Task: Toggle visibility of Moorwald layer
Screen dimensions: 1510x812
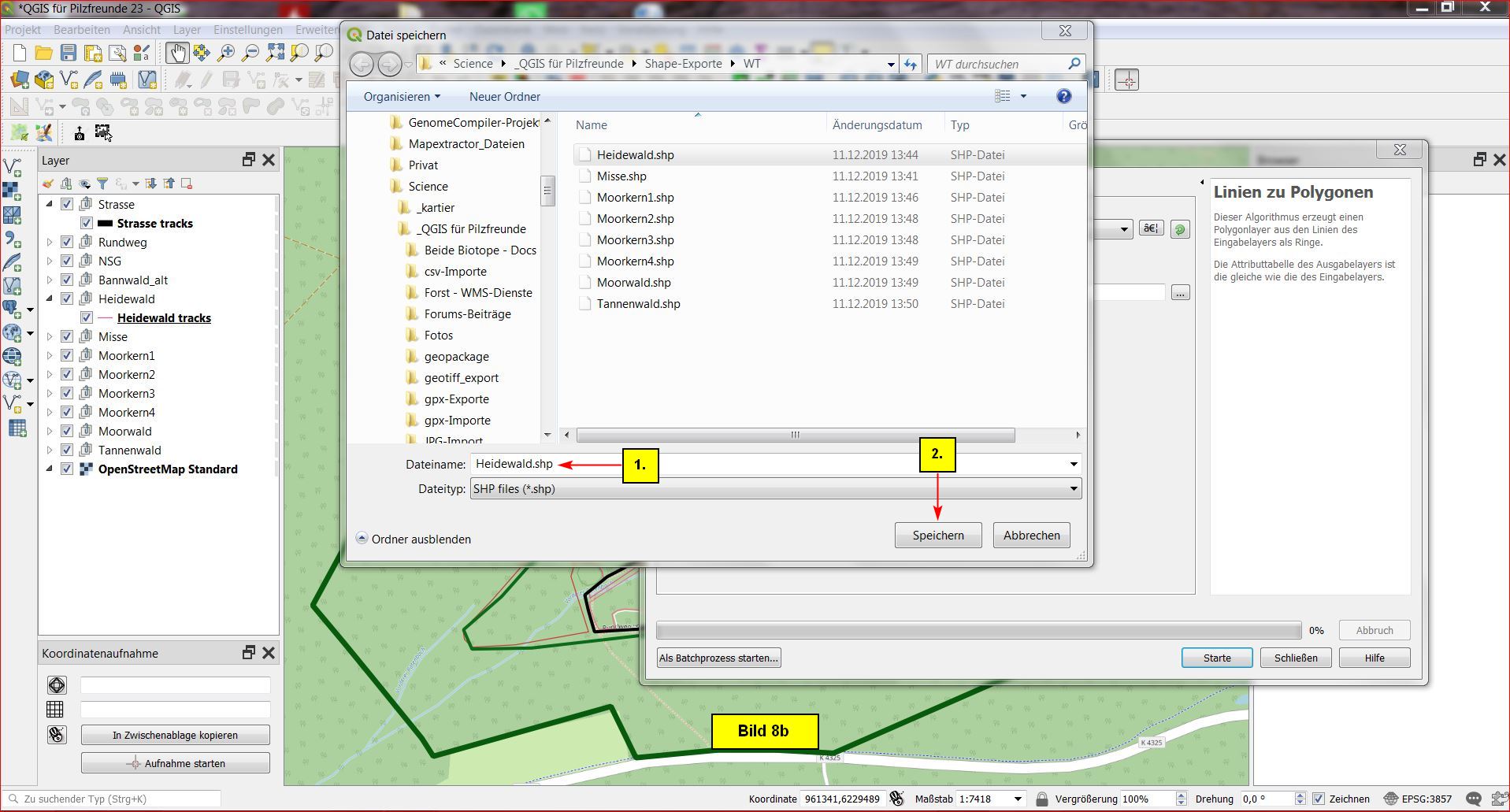Action: [x=67, y=432]
